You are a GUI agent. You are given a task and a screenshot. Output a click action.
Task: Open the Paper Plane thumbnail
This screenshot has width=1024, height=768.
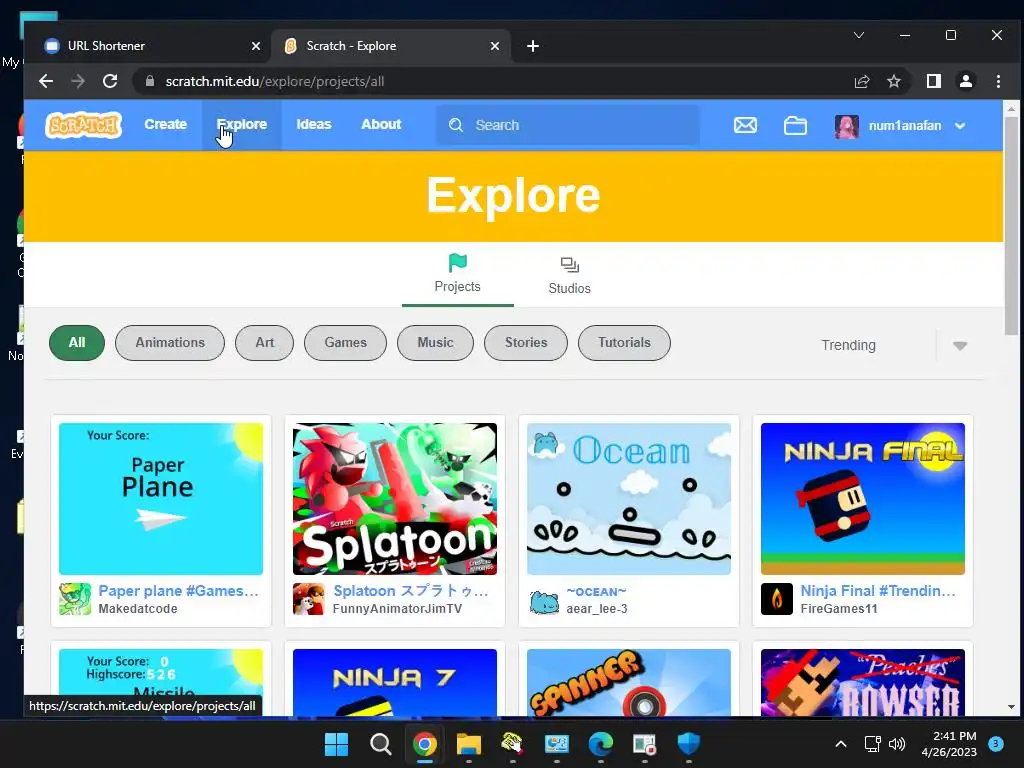coord(161,499)
